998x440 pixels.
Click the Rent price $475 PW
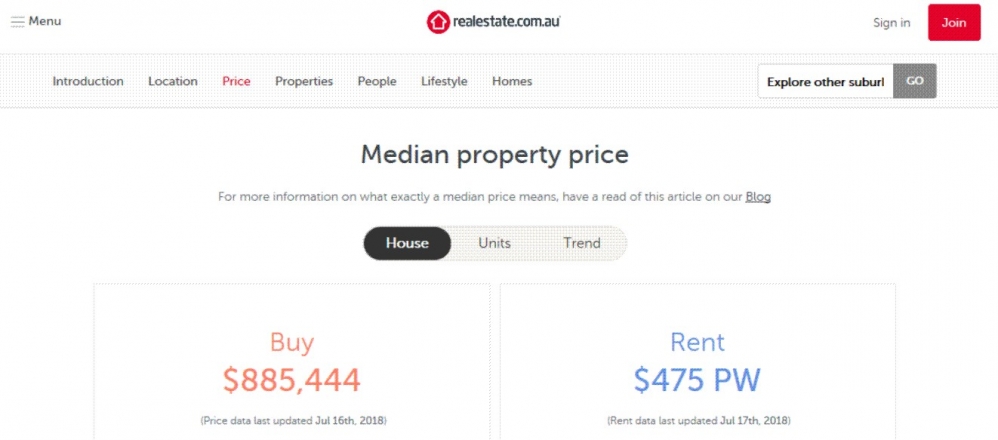point(697,380)
